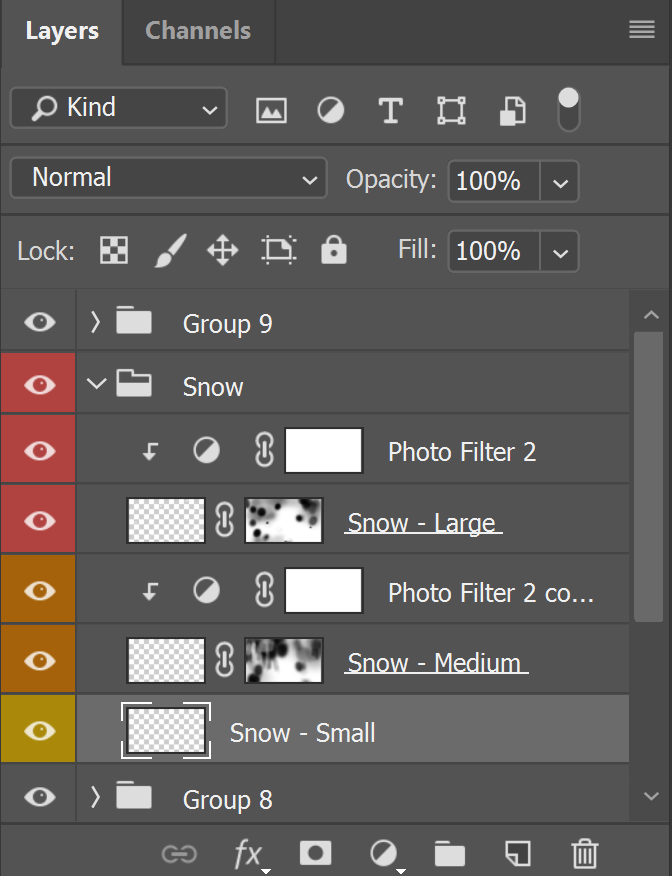
Task: Open the Layers panel menu
Action: click(x=642, y=29)
